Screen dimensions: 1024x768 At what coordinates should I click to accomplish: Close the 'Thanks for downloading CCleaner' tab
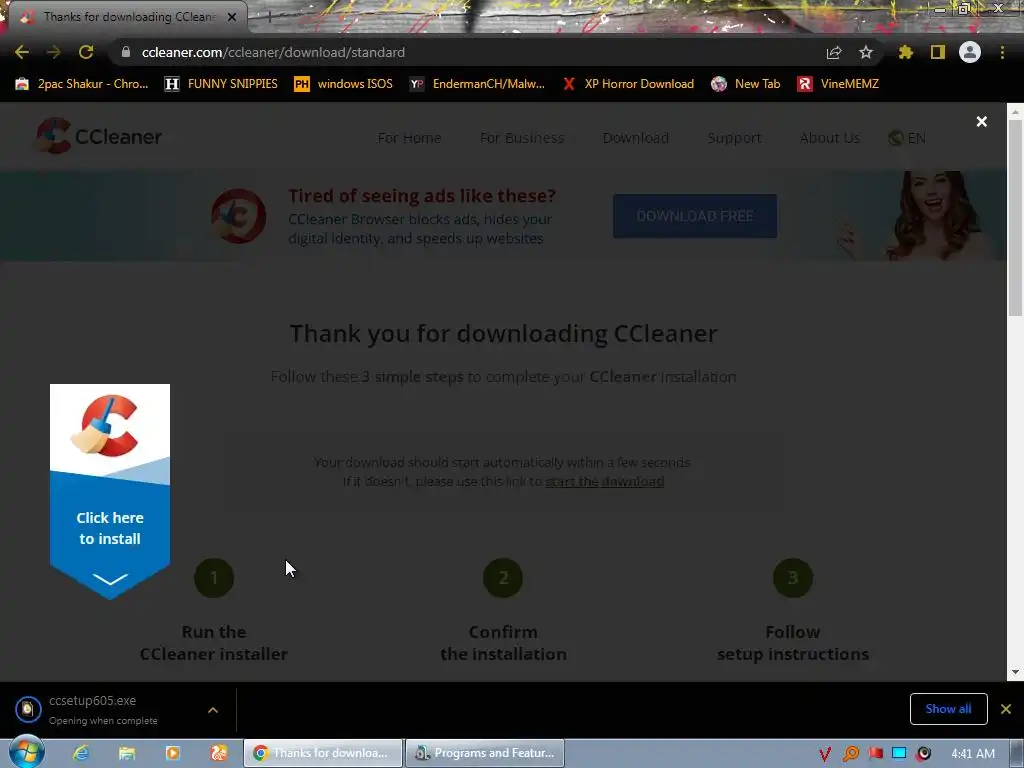(232, 18)
